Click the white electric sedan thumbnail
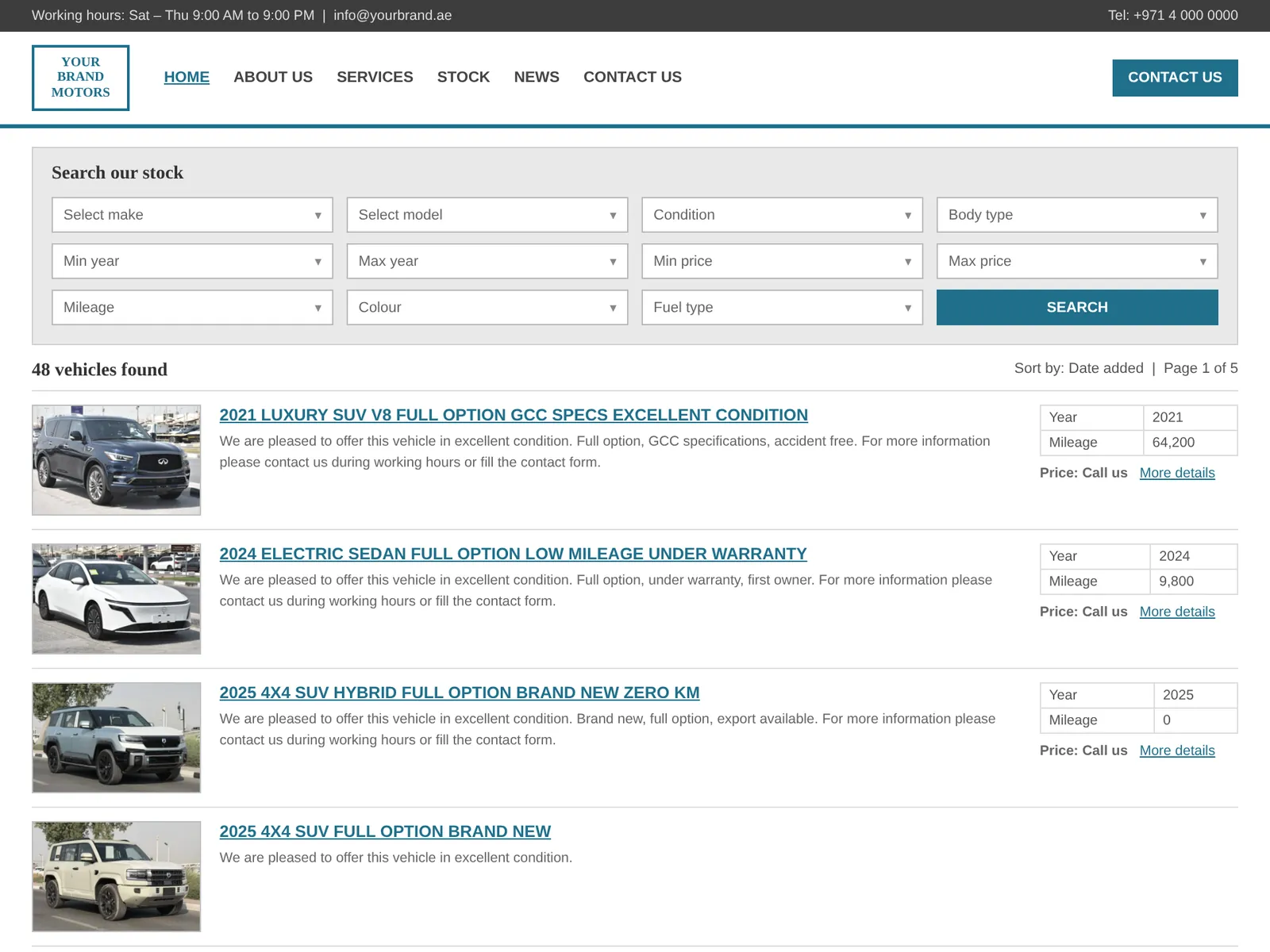The width and height of the screenshot is (1270, 952). click(x=116, y=599)
